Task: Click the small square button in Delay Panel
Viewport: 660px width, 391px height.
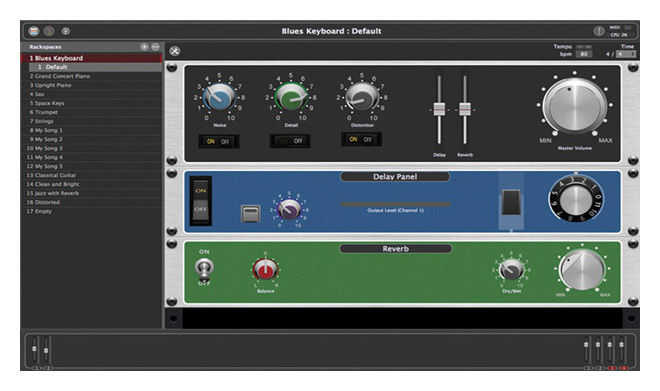Action: [250, 213]
